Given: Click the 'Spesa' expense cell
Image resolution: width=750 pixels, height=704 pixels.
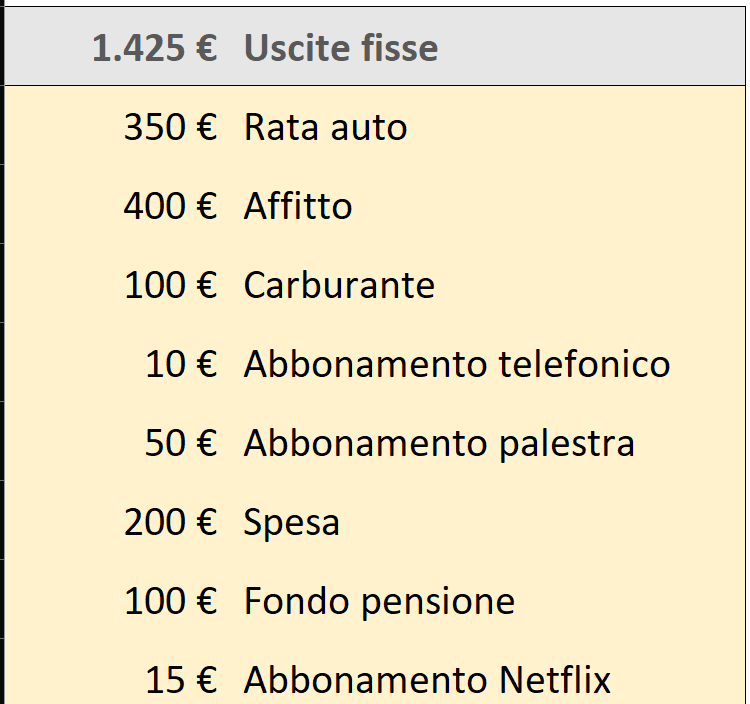Looking at the screenshot, I should (x=291, y=522).
